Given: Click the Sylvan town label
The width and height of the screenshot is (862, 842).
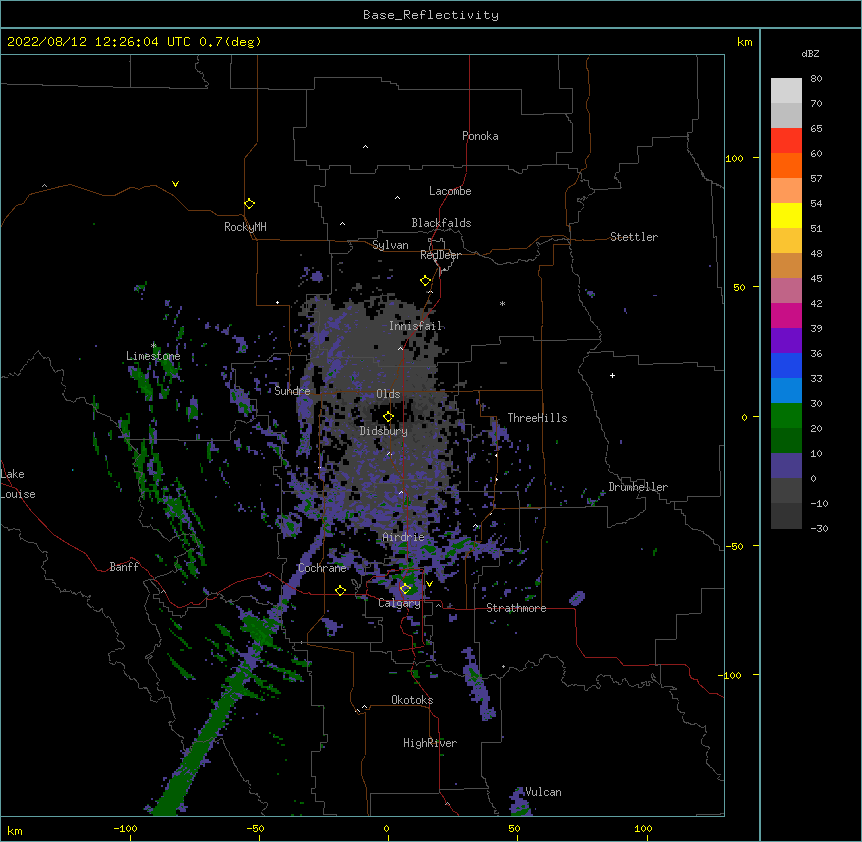Looking at the screenshot, I should [390, 245].
